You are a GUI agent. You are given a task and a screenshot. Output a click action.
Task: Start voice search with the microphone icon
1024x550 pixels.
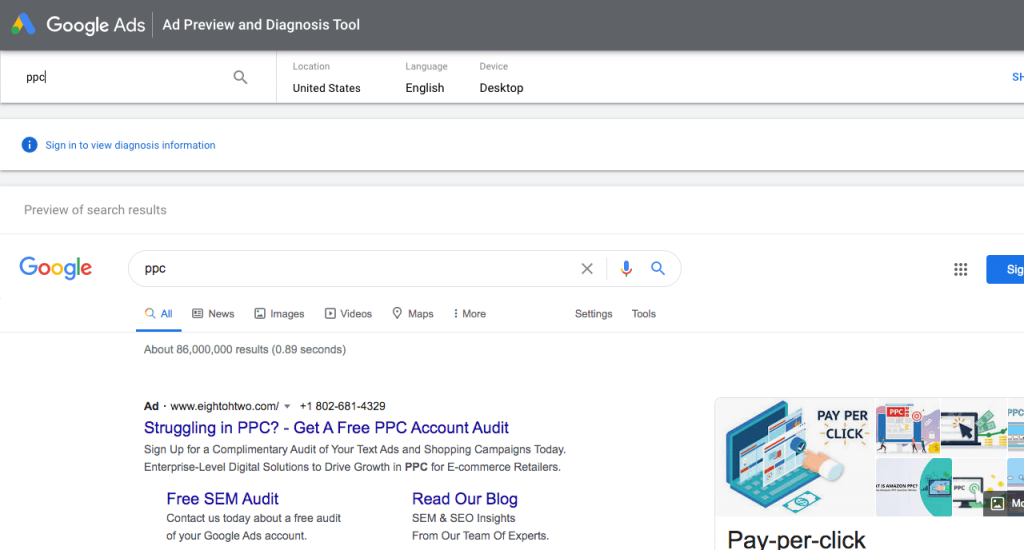coord(626,268)
